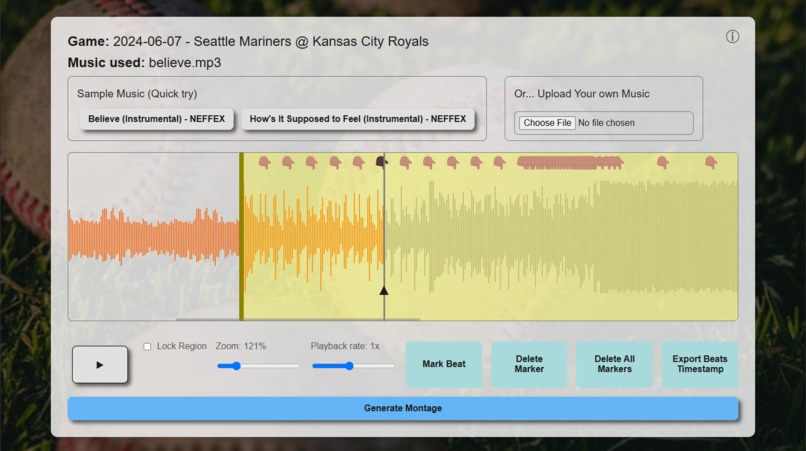Open the info icon in the top corner

(x=732, y=37)
